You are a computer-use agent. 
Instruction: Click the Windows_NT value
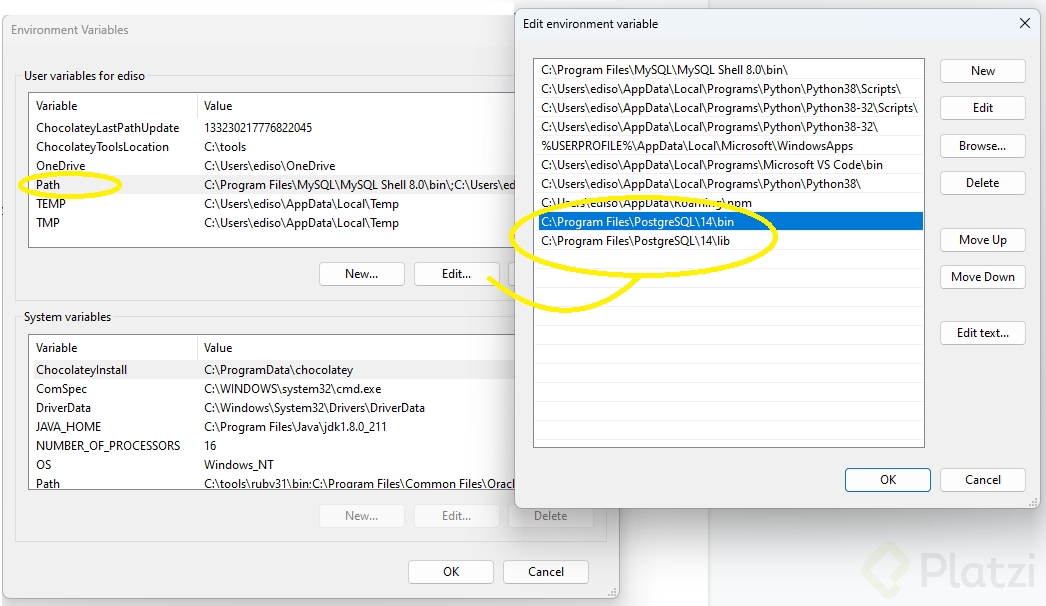click(239, 465)
